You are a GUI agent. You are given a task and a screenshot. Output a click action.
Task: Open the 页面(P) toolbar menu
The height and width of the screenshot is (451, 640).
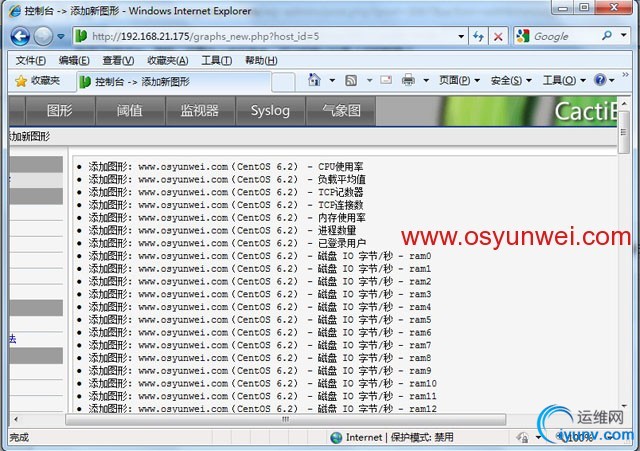pyautogui.click(x=459, y=80)
